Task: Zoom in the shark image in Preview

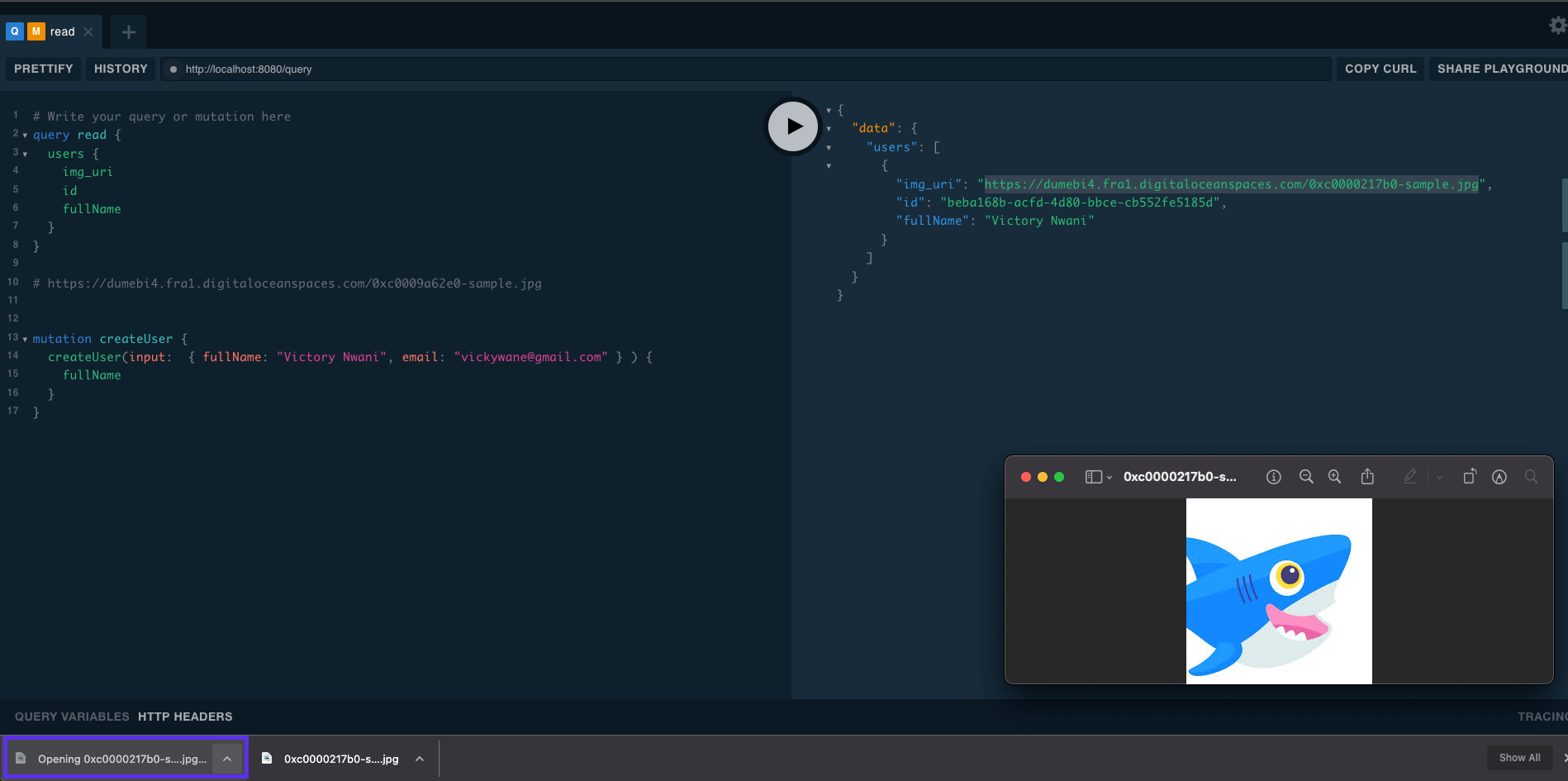Action: [x=1334, y=477]
